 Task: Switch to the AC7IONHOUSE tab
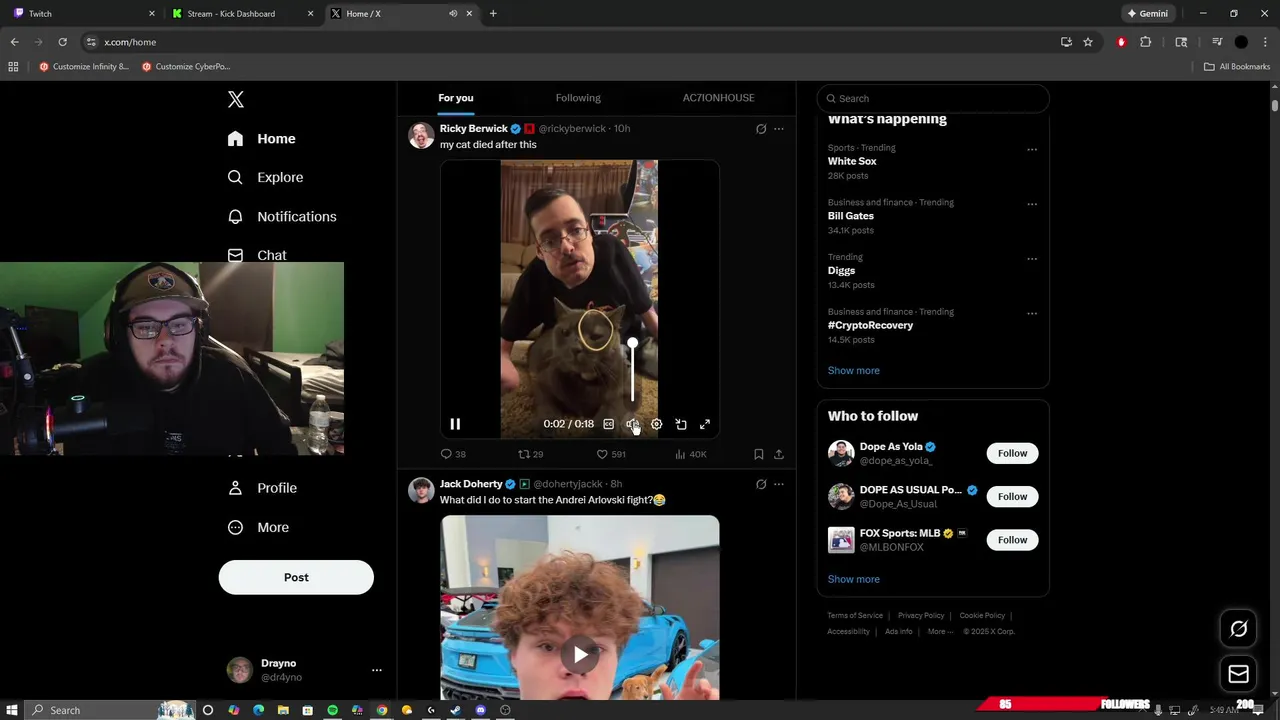point(718,98)
